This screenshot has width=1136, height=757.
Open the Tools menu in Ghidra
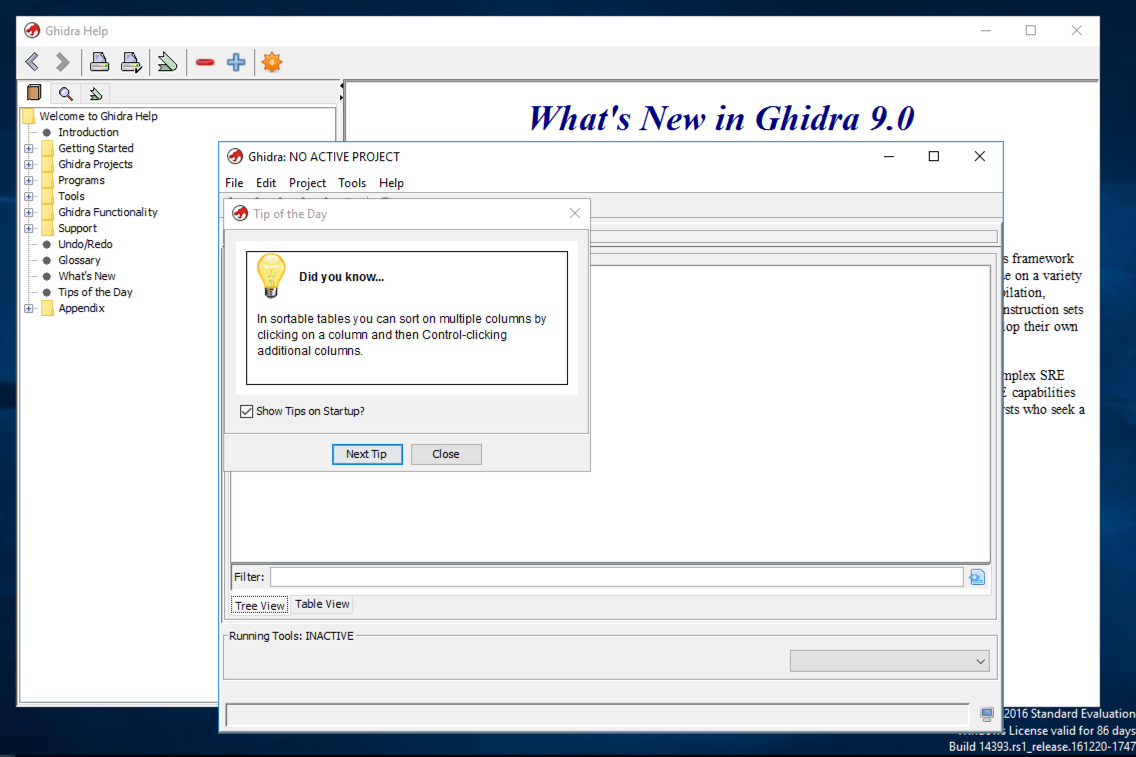352,183
